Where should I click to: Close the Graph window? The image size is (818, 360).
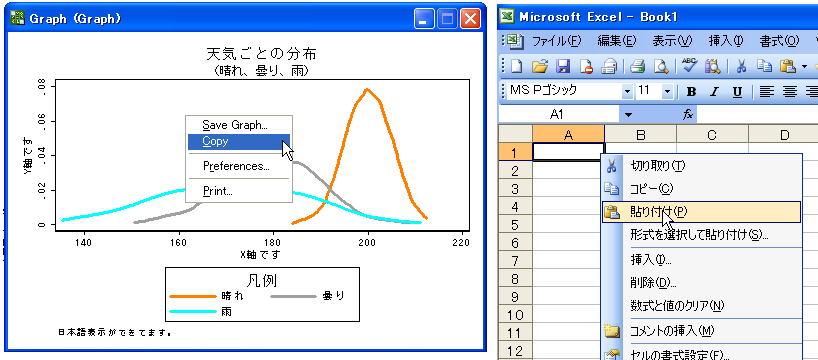coord(470,19)
